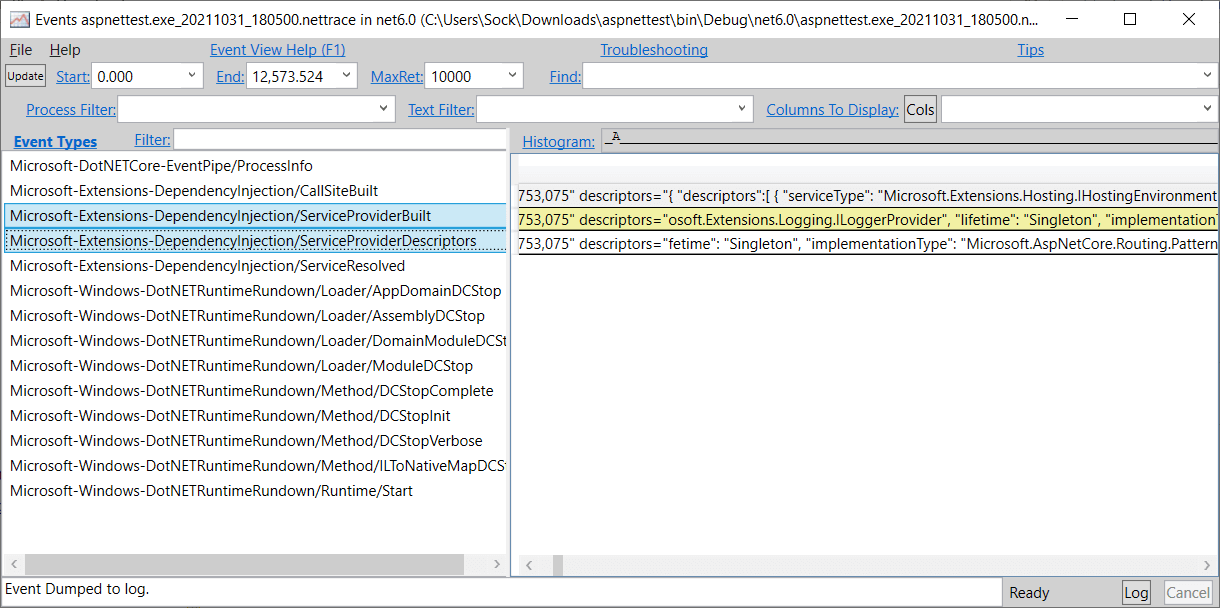Screen dimensions: 1220x608
Task: Click the Cols button
Action: (921, 110)
